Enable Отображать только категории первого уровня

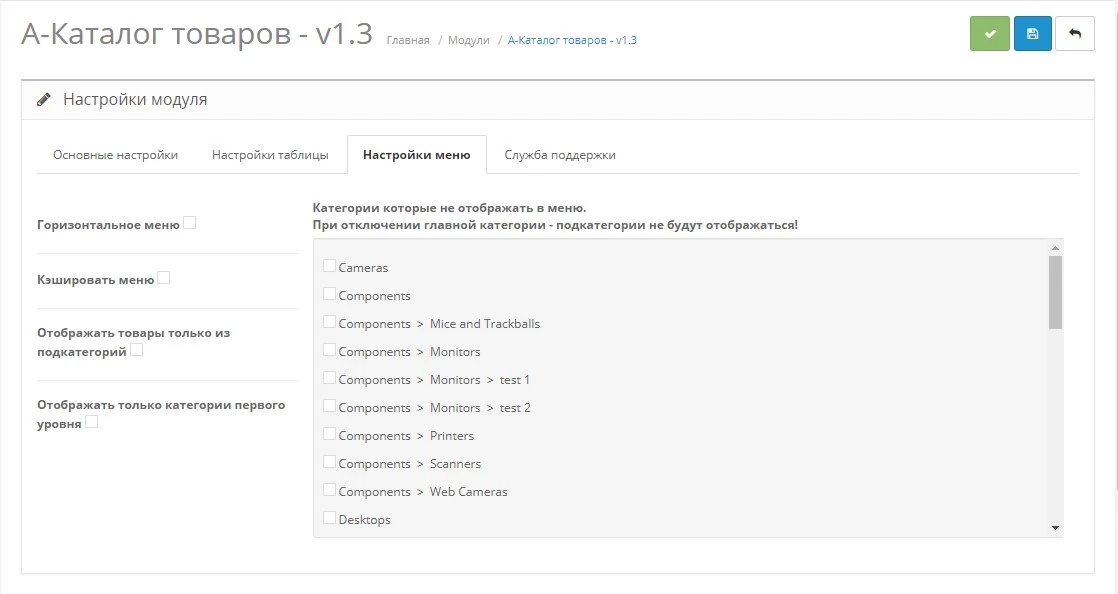92,422
